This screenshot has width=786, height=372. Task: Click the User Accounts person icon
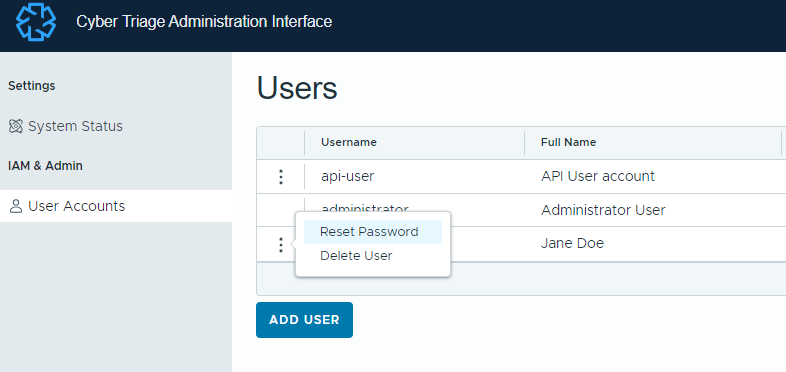click(x=16, y=207)
